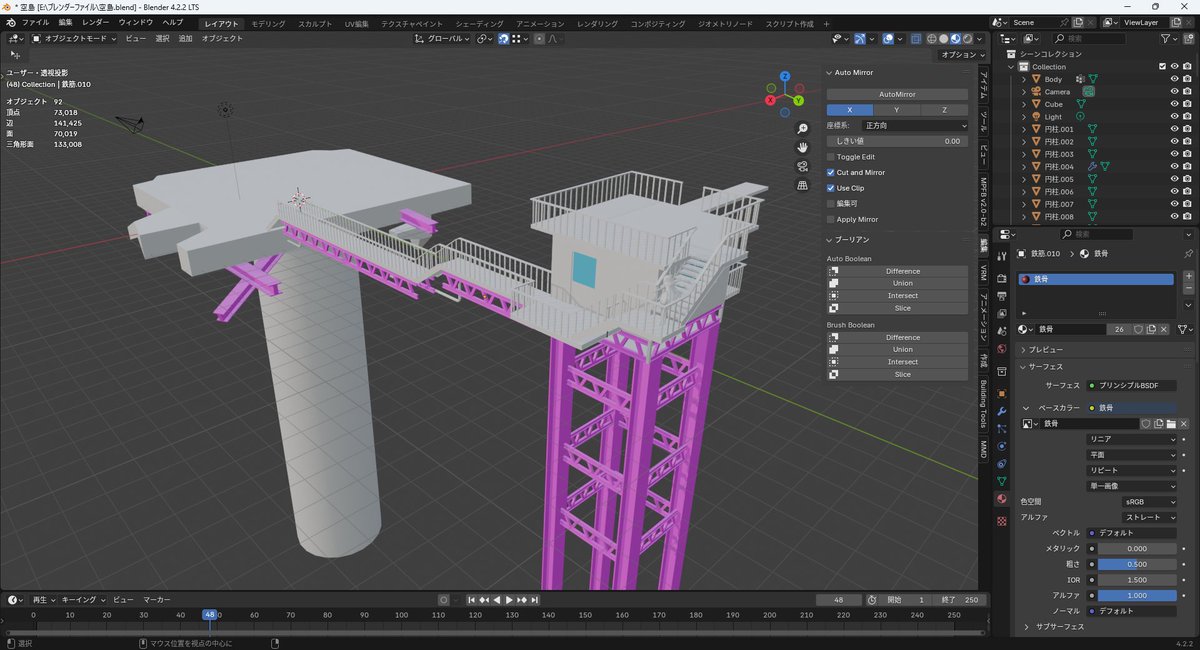Toggle X-ray display in the viewport header
This screenshot has height=650, width=1200.
915,38
